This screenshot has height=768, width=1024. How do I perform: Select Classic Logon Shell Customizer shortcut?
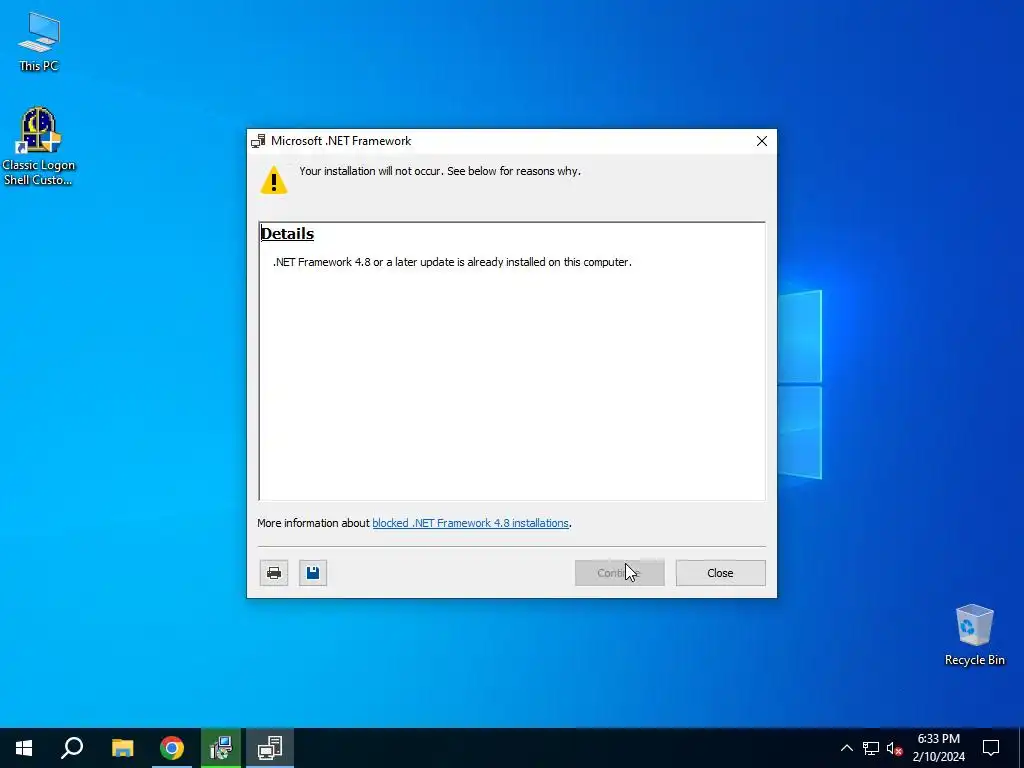(x=39, y=147)
